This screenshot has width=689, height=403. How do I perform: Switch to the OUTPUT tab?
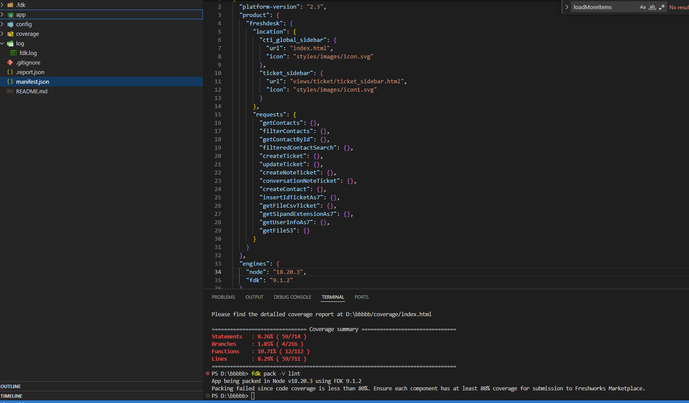(x=254, y=297)
